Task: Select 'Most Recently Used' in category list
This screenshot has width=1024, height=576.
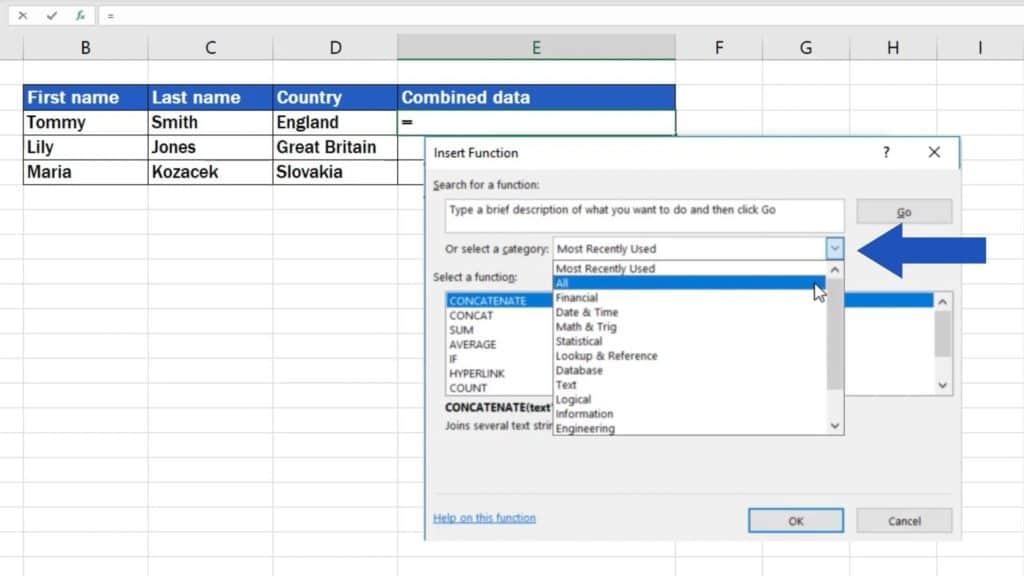Action: coord(689,268)
